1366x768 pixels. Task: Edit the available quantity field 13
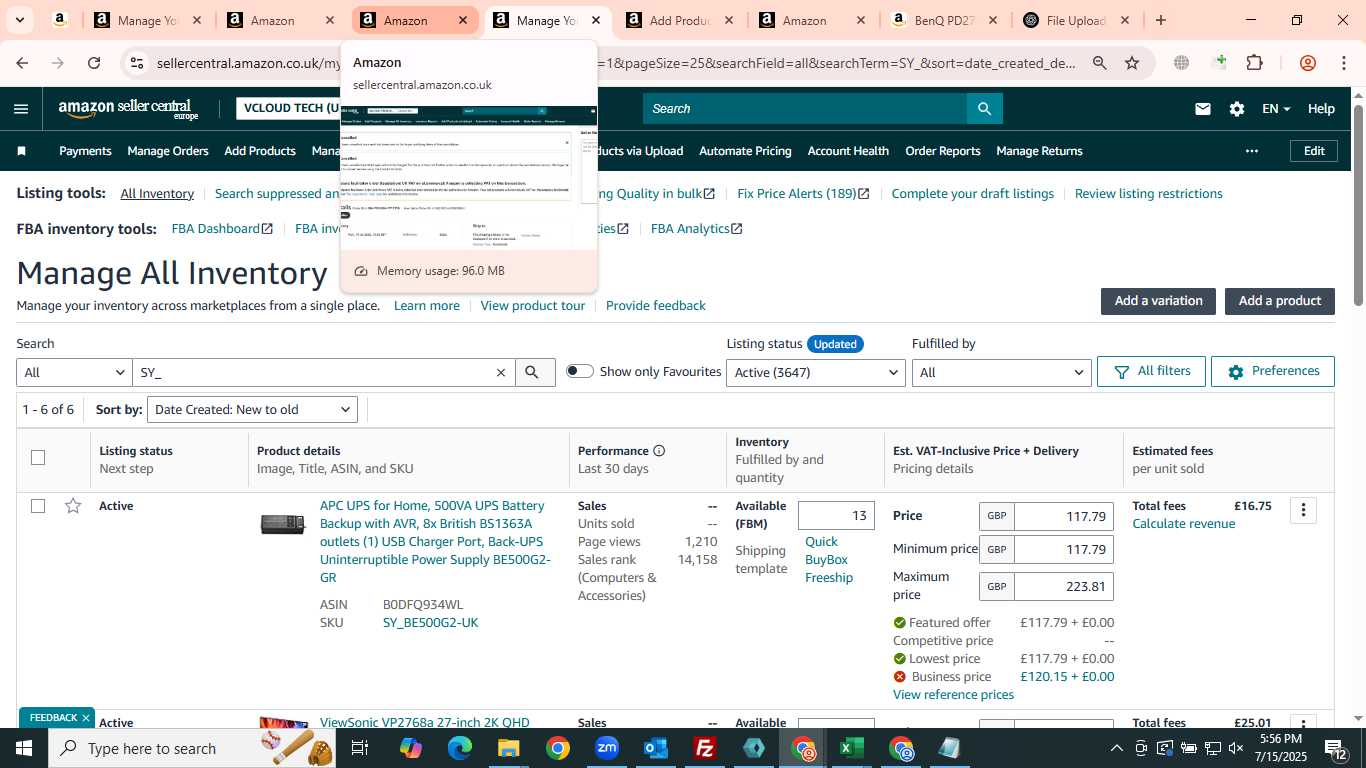(836, 516)
